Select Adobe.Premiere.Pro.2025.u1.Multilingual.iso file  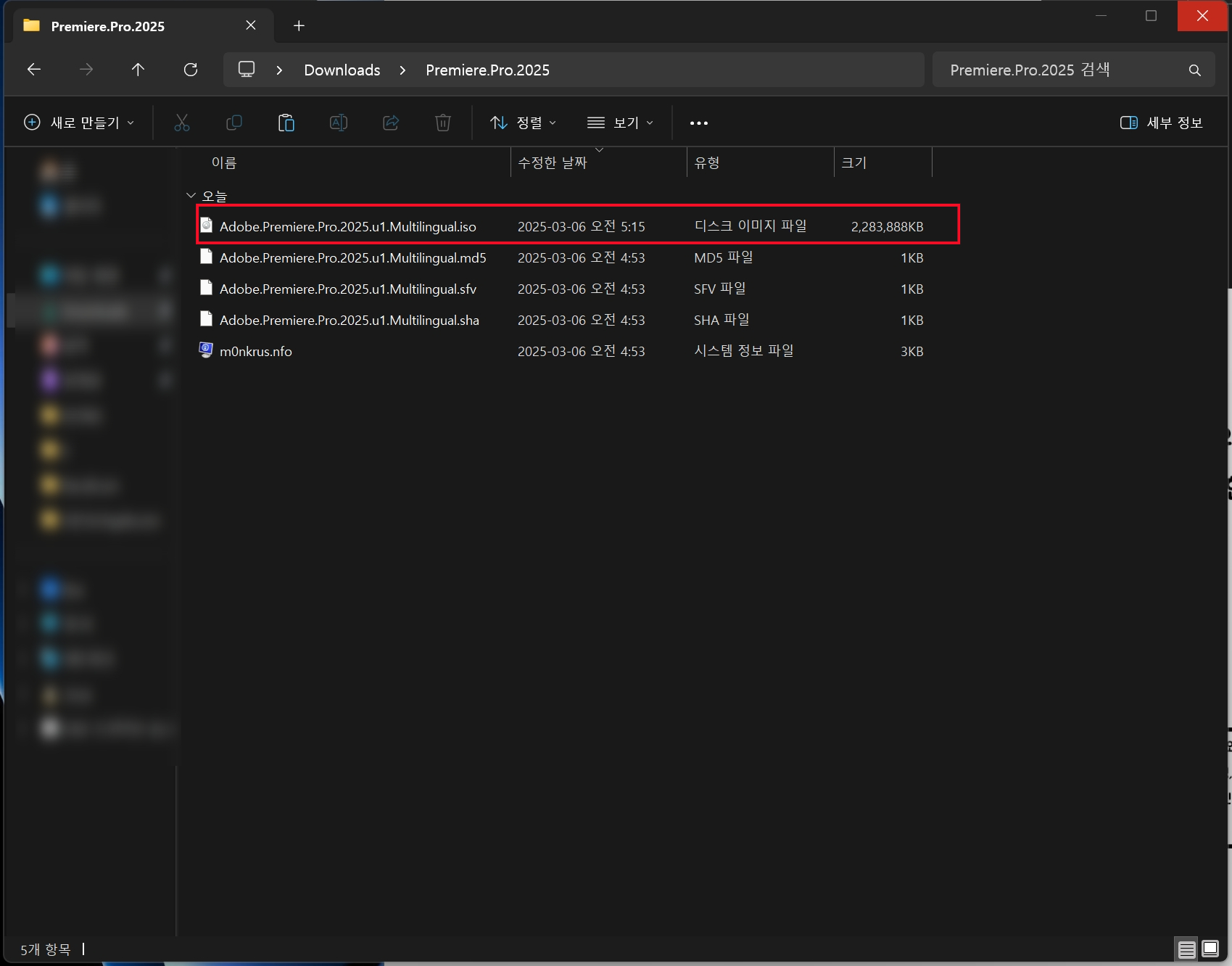coord(348,227)
